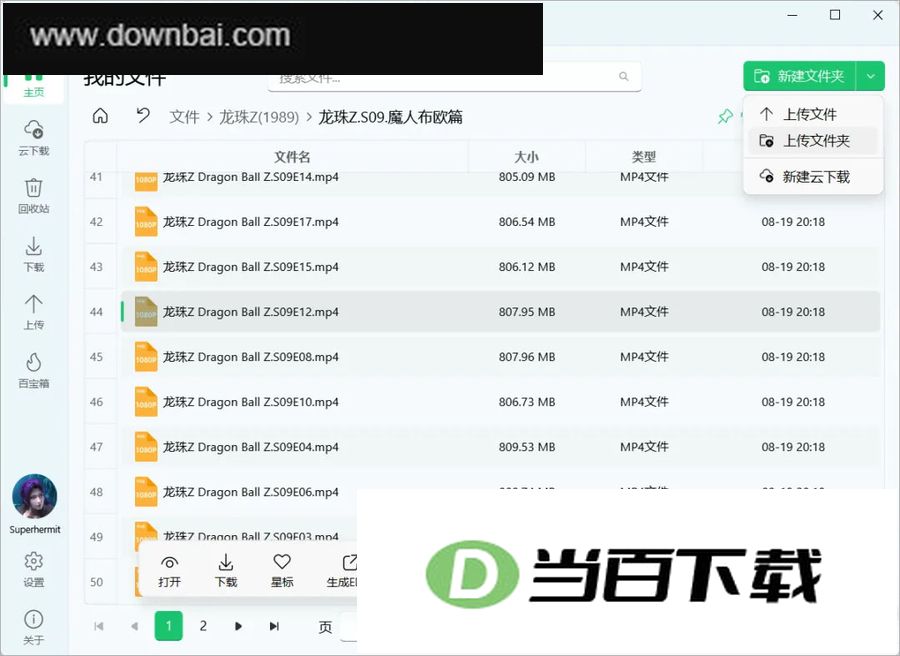Click the home icon in the breadcrumb bar
Viewport: 900px width, 656px height.
(x=100, y=116)
